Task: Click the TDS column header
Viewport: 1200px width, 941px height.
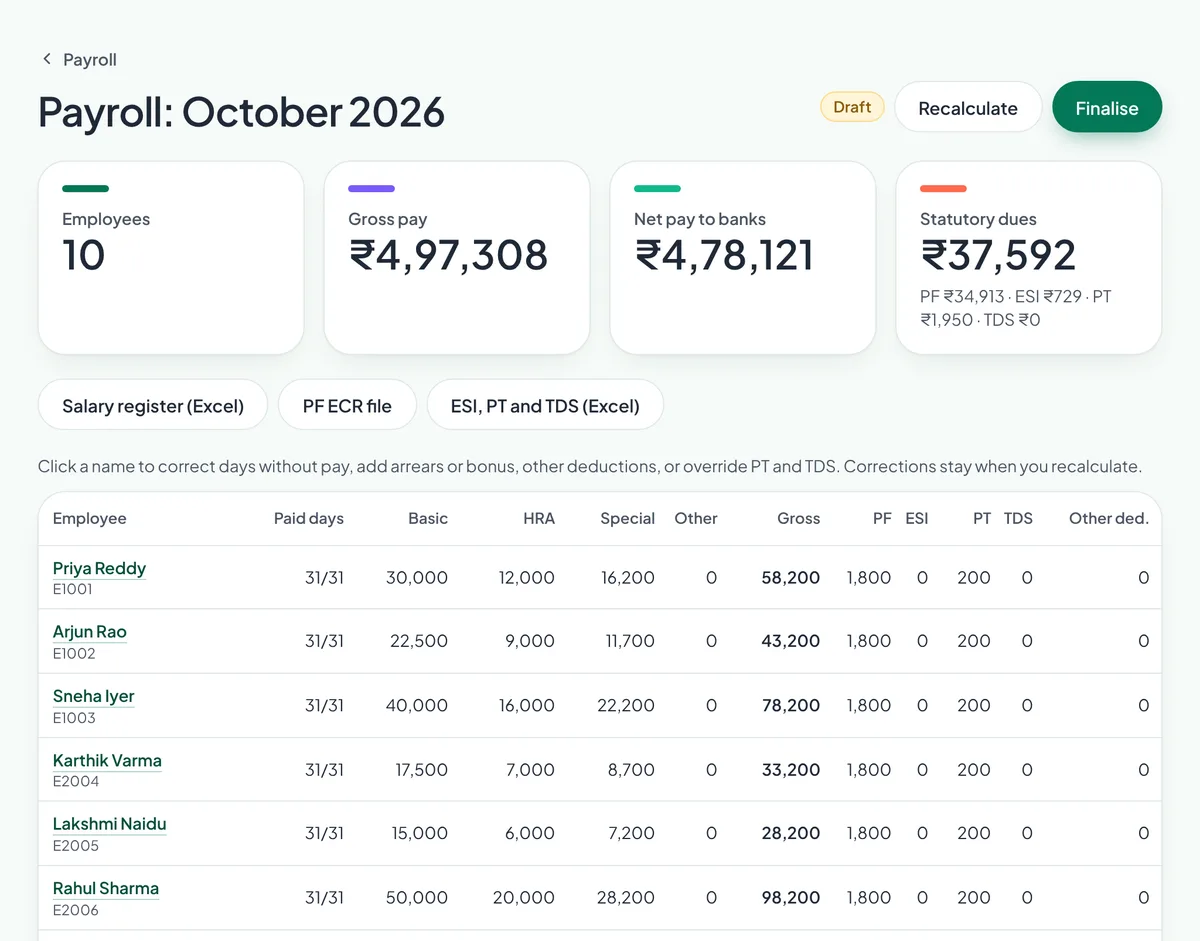Action: [x=1018, y=518]
